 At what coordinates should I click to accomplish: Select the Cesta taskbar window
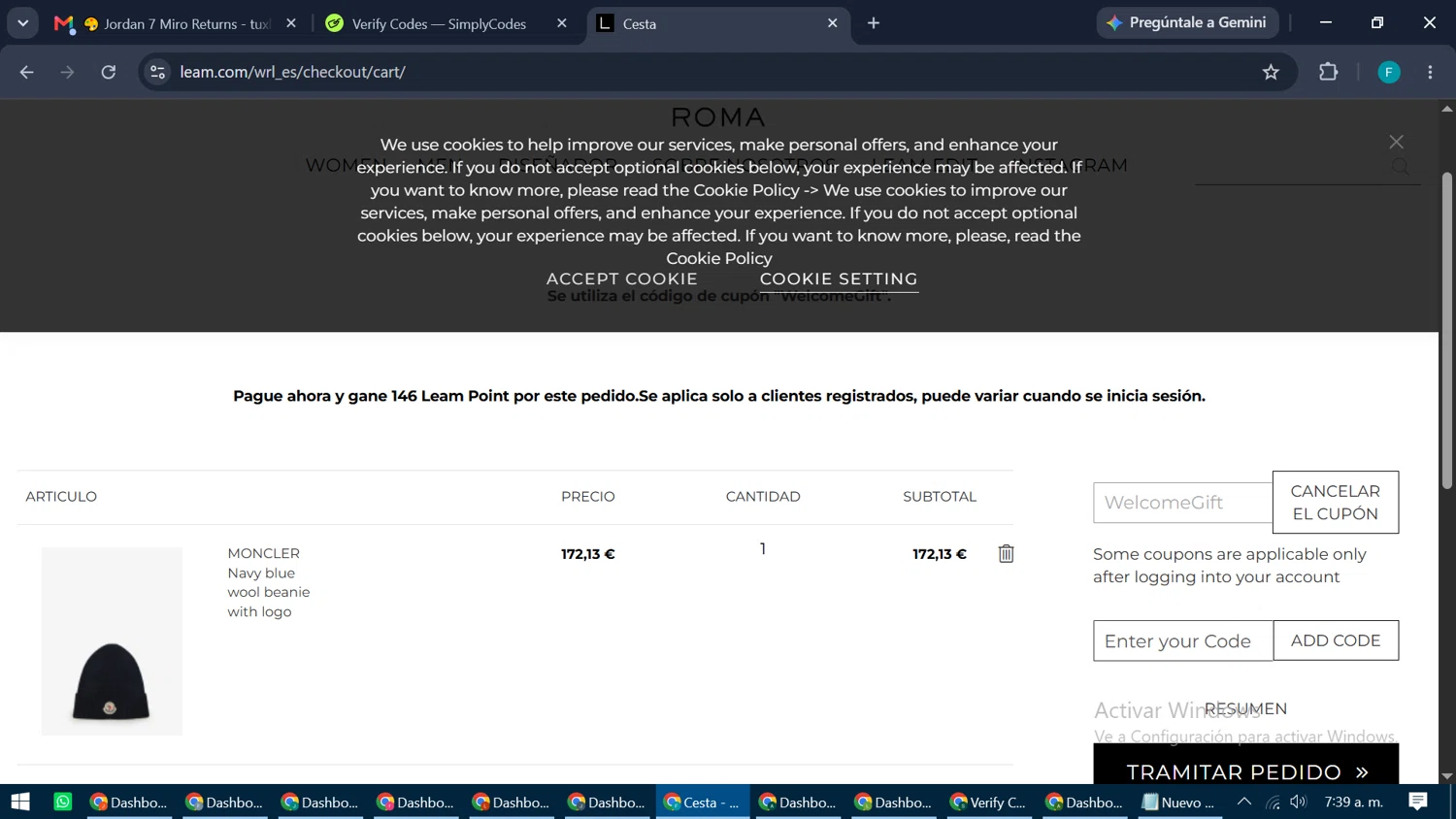click(x=702, y=802)
